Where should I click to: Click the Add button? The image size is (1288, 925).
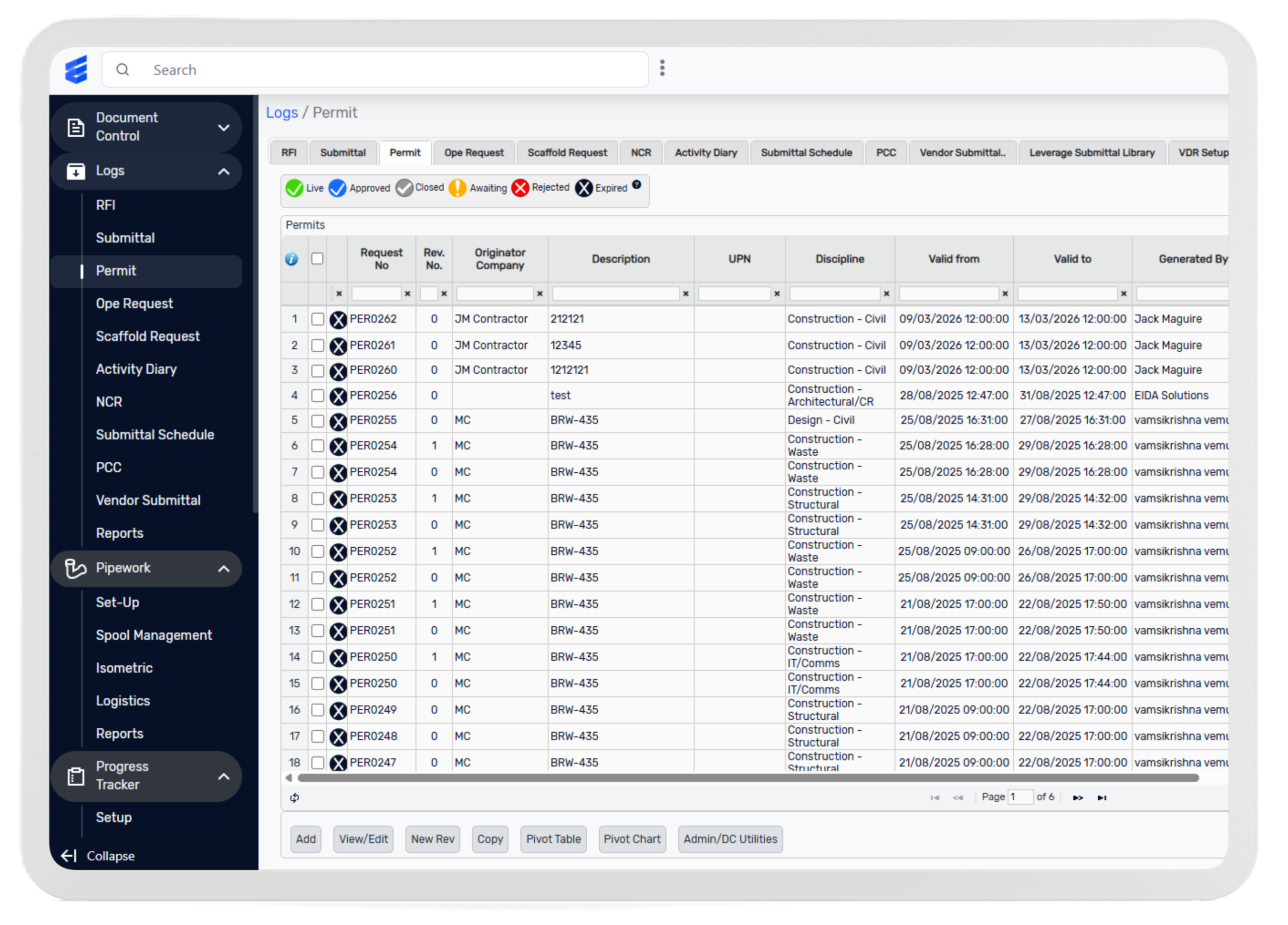(x=305, y=839)
